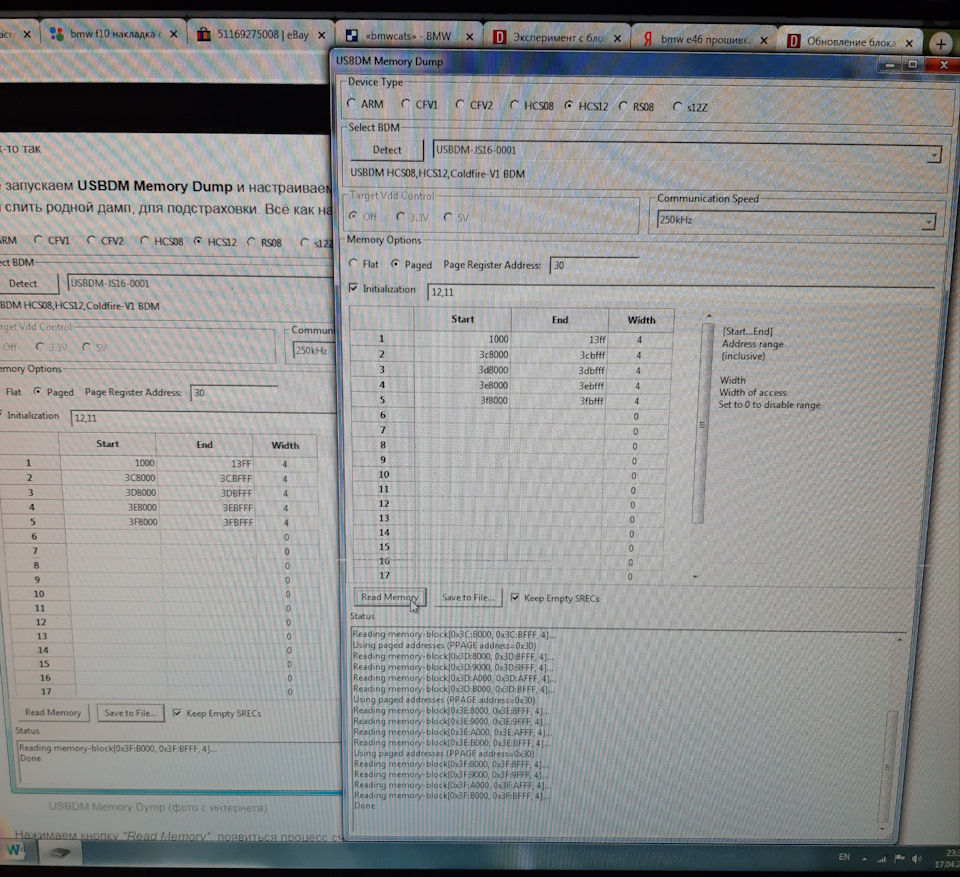Select HCS08 device type radio button
This screenshot has width=960, height=877.
point(514,105)
